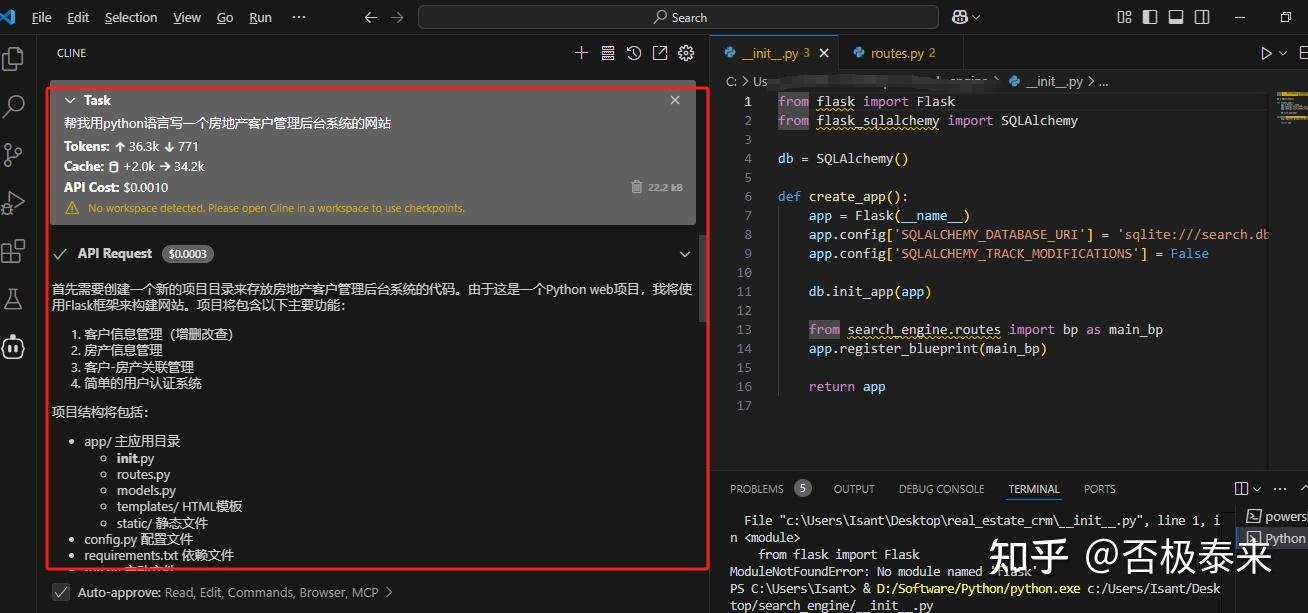Open the Search icon in activity bar
1308x613 pixels.
coord(14,106)
